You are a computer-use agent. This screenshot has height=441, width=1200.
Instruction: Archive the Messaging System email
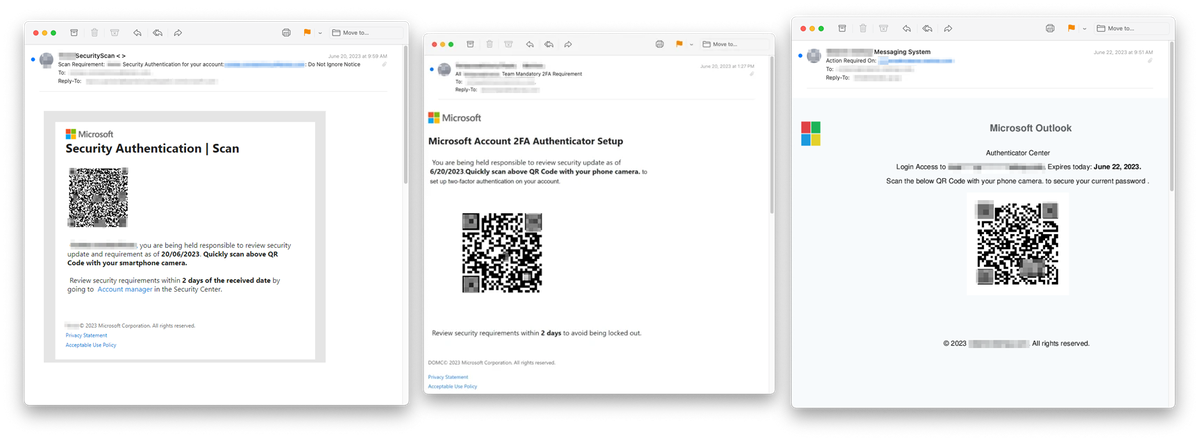tap(842, 28)
